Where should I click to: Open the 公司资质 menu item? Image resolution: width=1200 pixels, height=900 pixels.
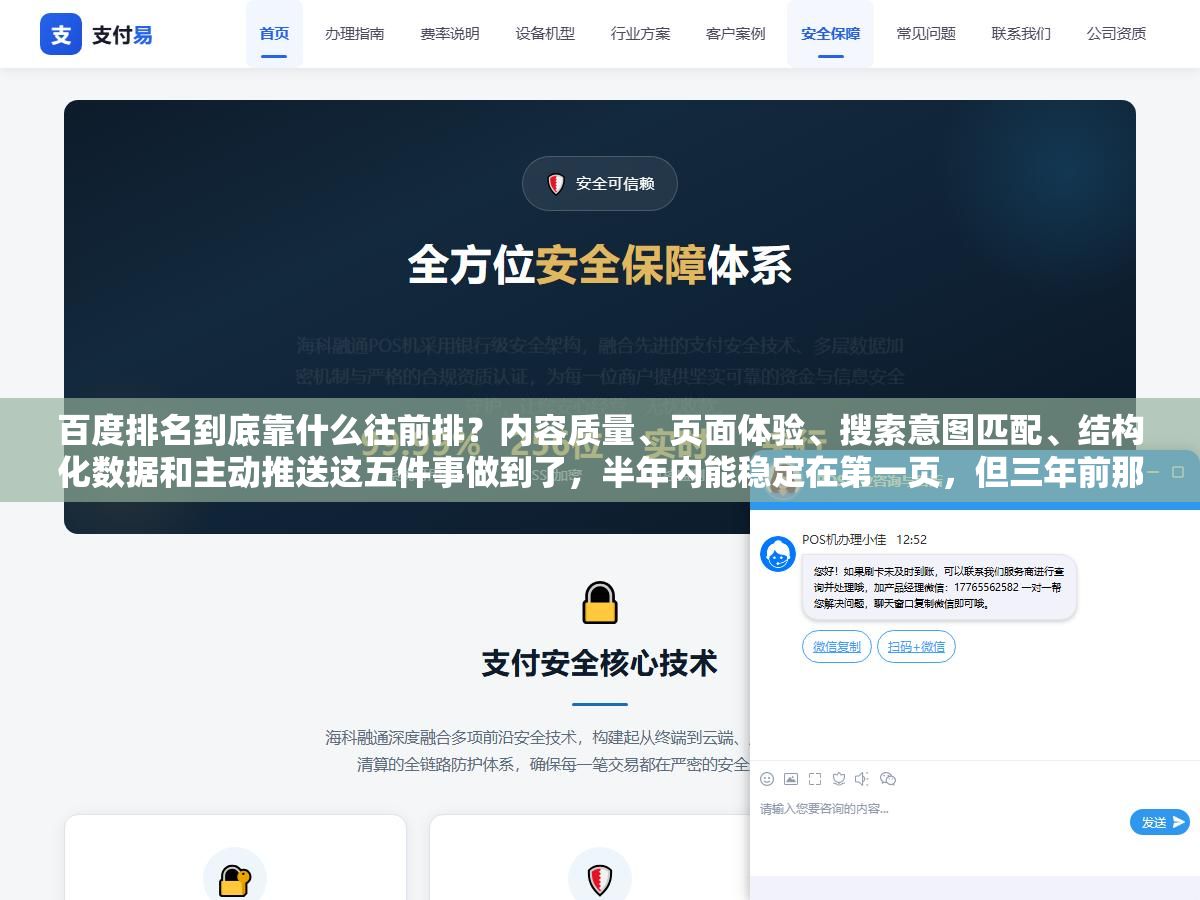[x=1117, y=34]
